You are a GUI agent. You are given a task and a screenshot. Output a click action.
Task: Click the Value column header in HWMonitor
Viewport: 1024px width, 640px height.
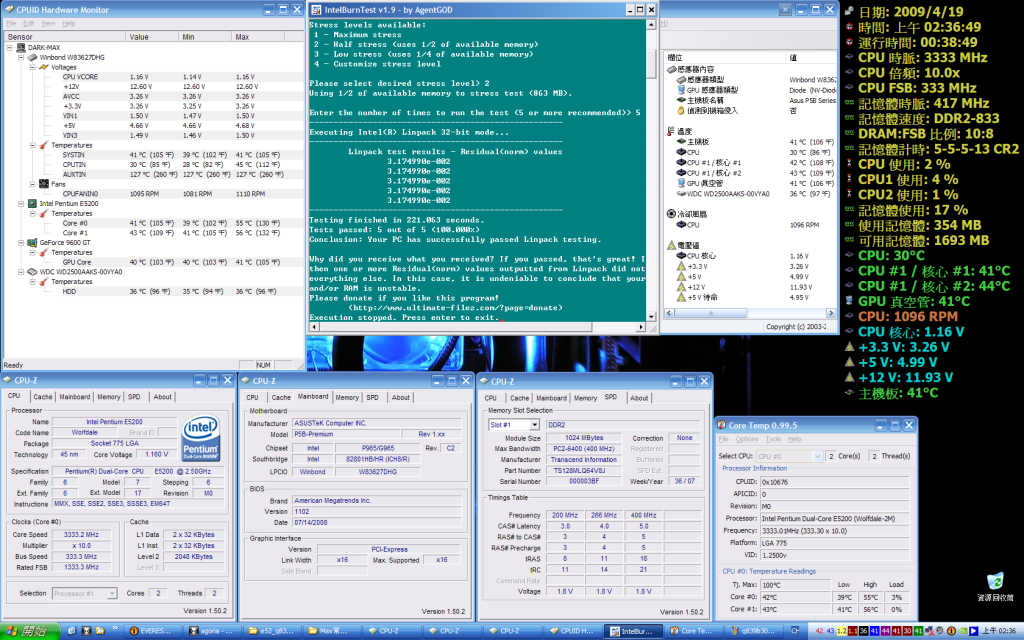coord(152,37)
